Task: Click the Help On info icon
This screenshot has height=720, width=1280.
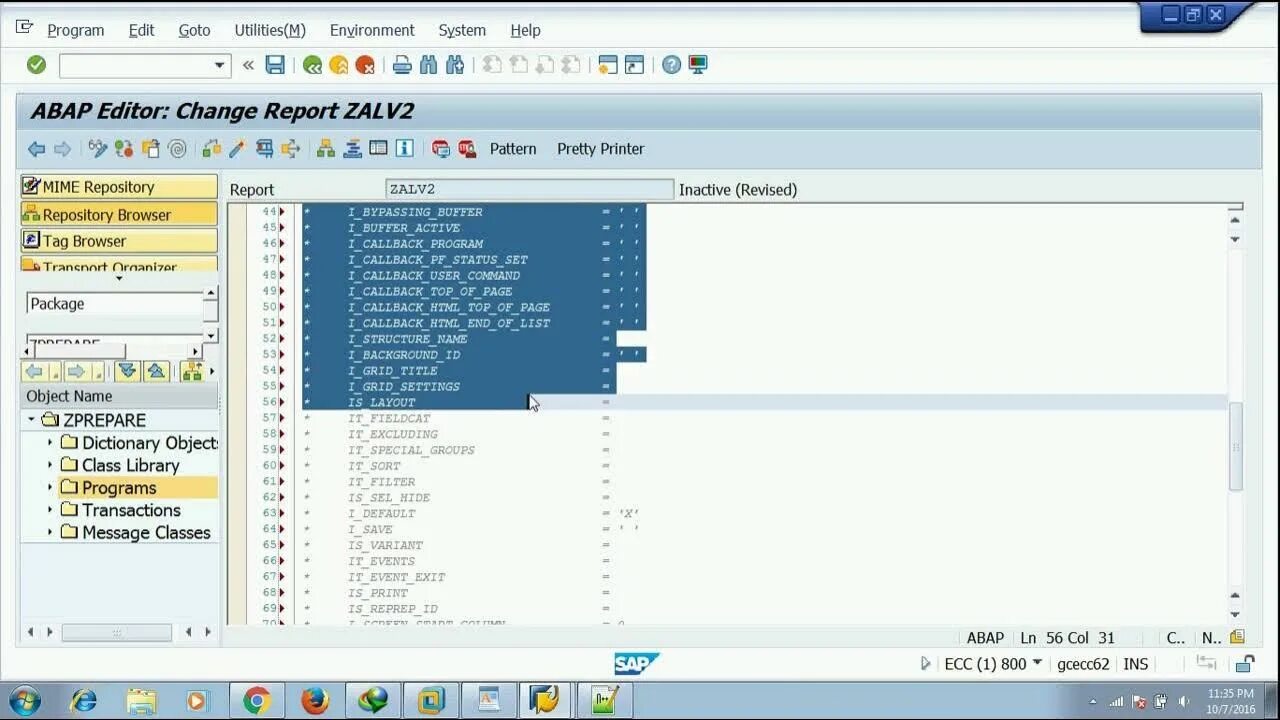Action: [x=404, y=149]
